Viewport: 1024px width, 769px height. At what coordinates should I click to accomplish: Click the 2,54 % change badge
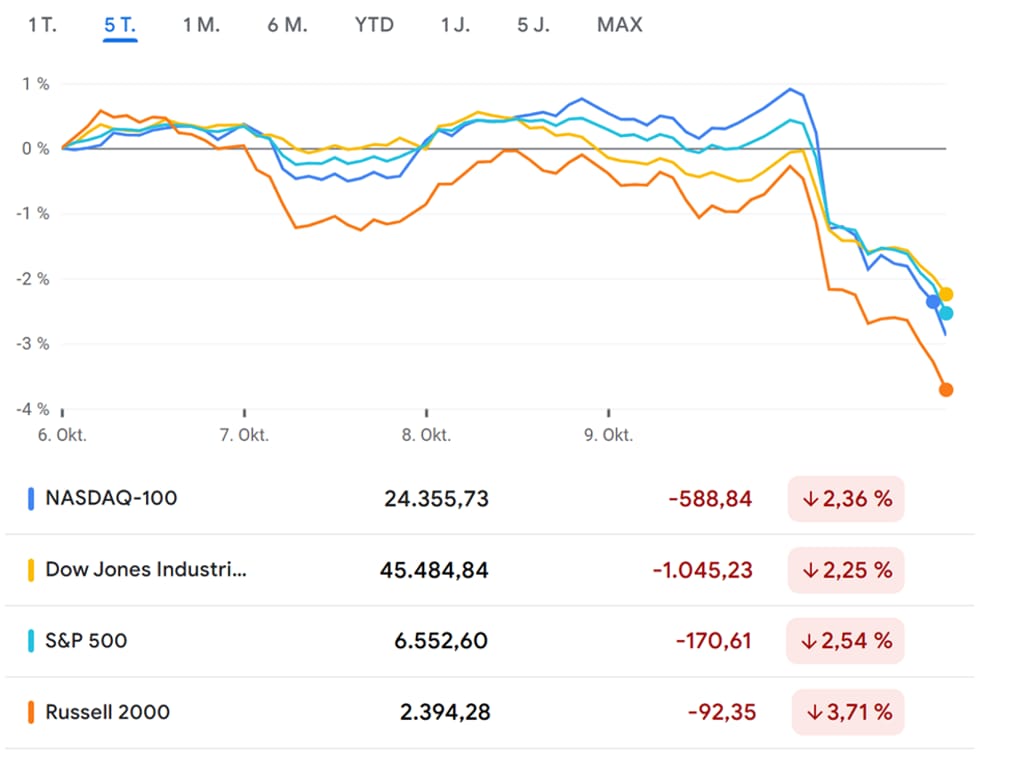pyautogui.click(x=846, y=641)
